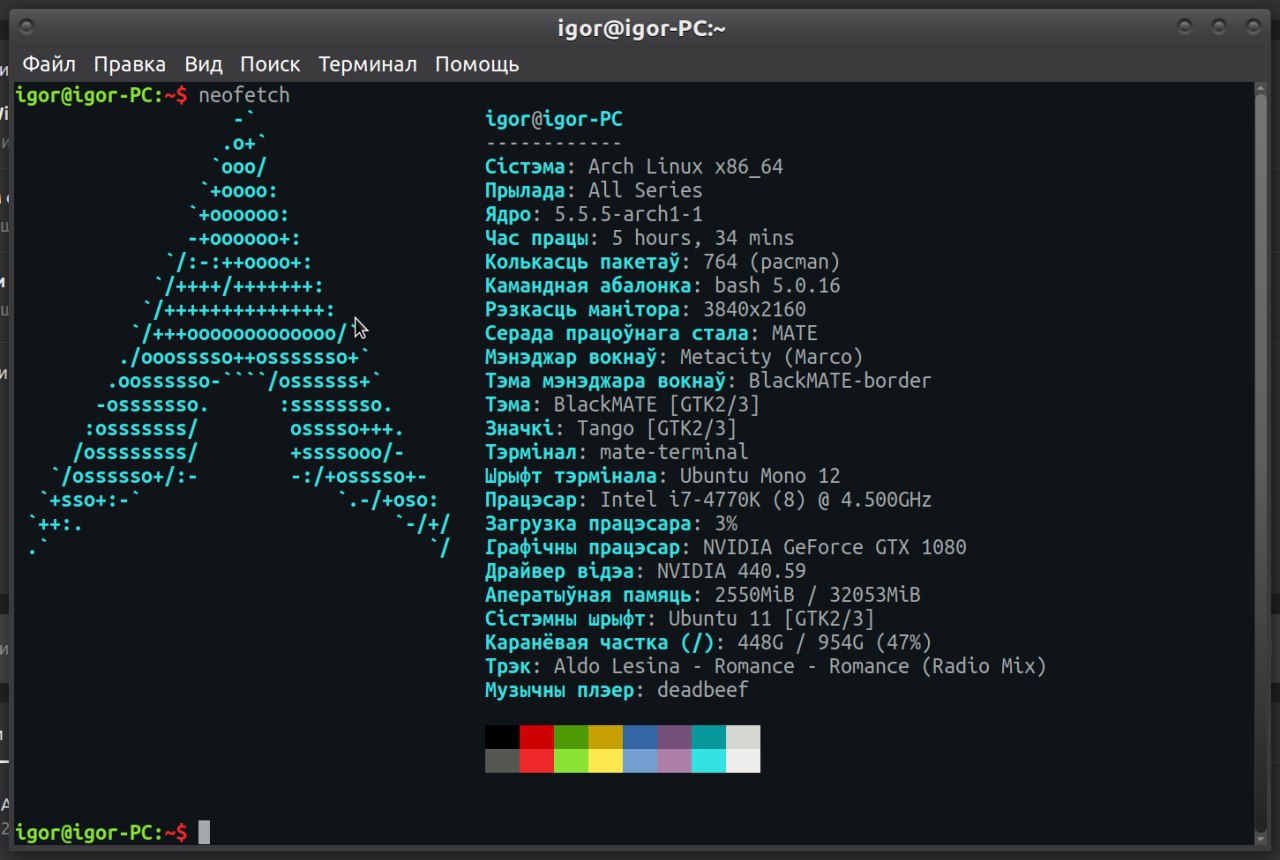This screenshot has width=1280, height=860.
Task: Click the black color block
Action: [x=502, y=737]
